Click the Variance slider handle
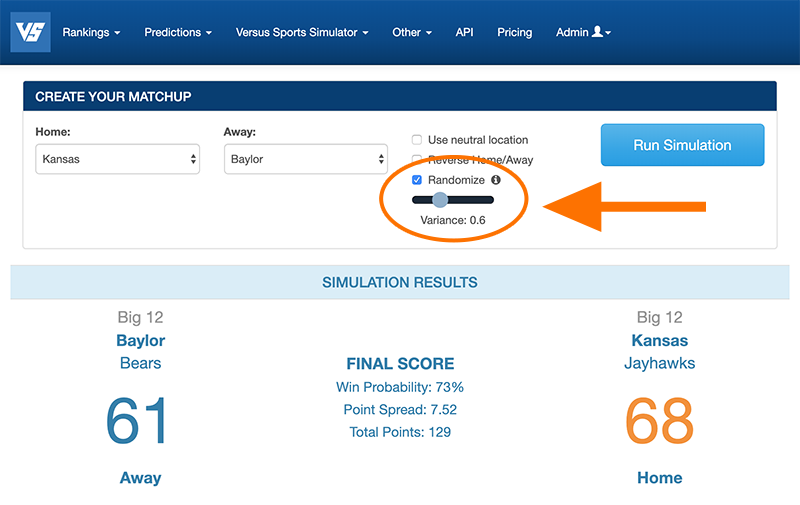The width and height of the screenshot is (800, 505). (x=439, y=200)
